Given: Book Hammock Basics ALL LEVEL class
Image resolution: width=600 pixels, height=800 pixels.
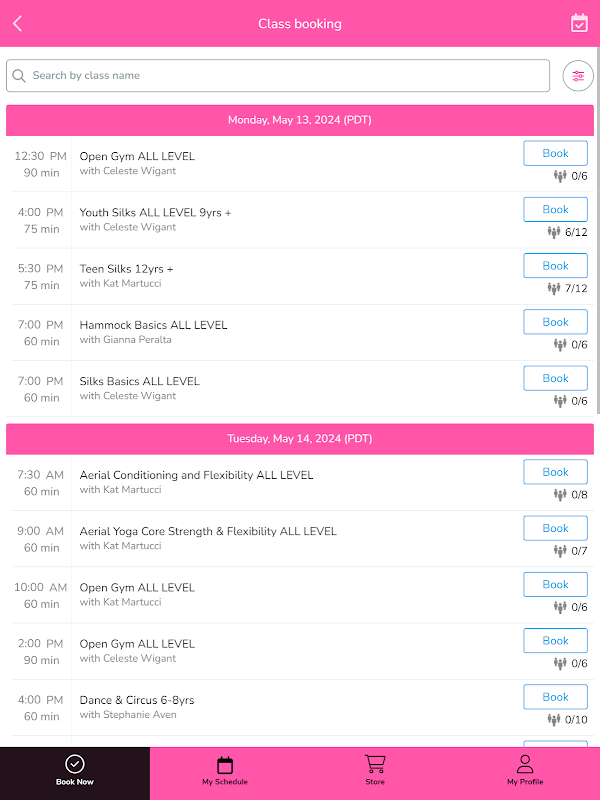Looking at the screenshot, I should tap(555, 322).
